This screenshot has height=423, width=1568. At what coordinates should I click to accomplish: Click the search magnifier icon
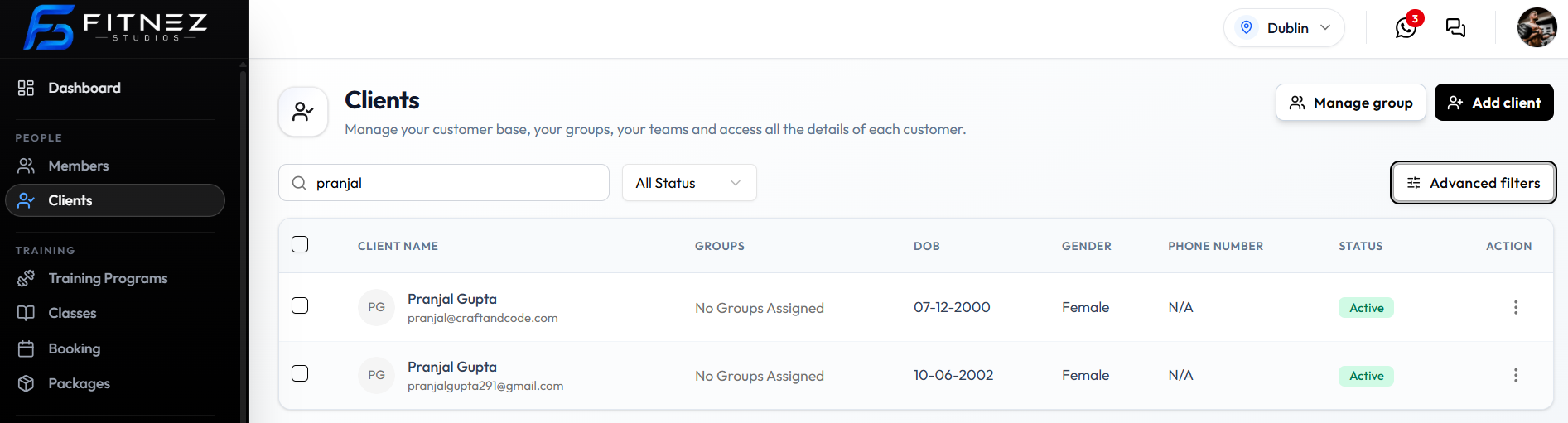pos(299,183)
